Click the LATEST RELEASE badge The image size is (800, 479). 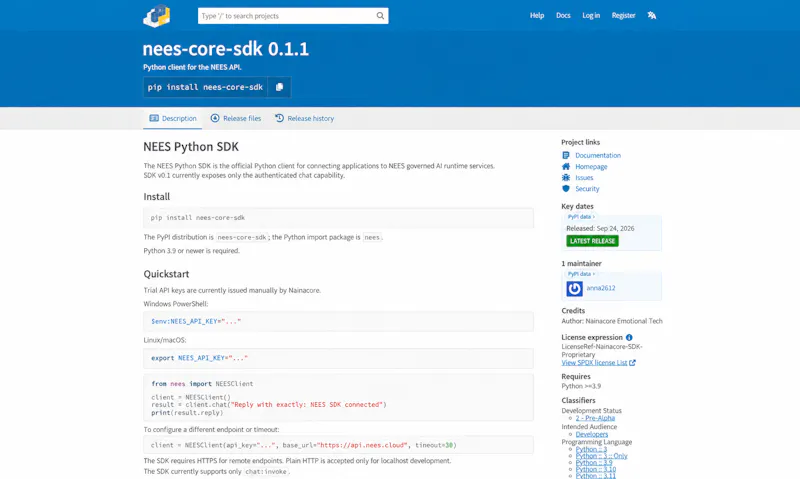point(592,241)
